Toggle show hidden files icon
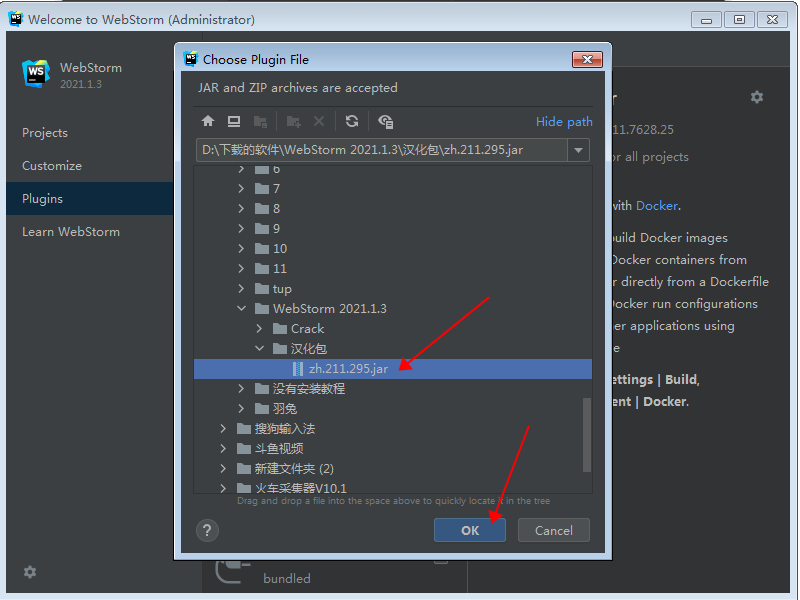The width and height of the screenshot is (800, 600). pyautogui.click(x=385, y=121)
